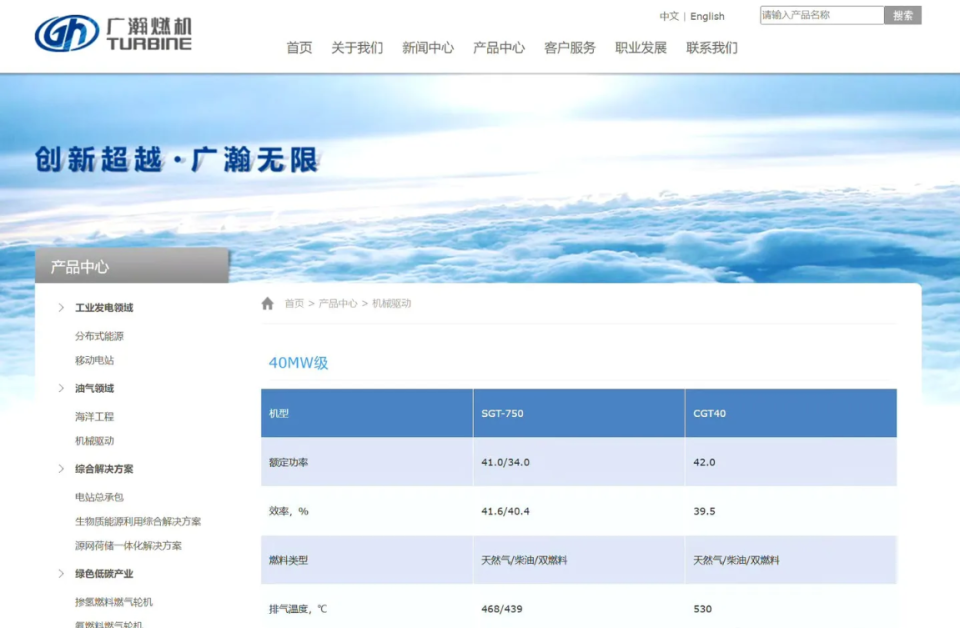Click the 产品中心 breadcrumb link
Image resolution: width=960 pixels, height=628 pixels.
pyautogui.click(x=335, y=303)
